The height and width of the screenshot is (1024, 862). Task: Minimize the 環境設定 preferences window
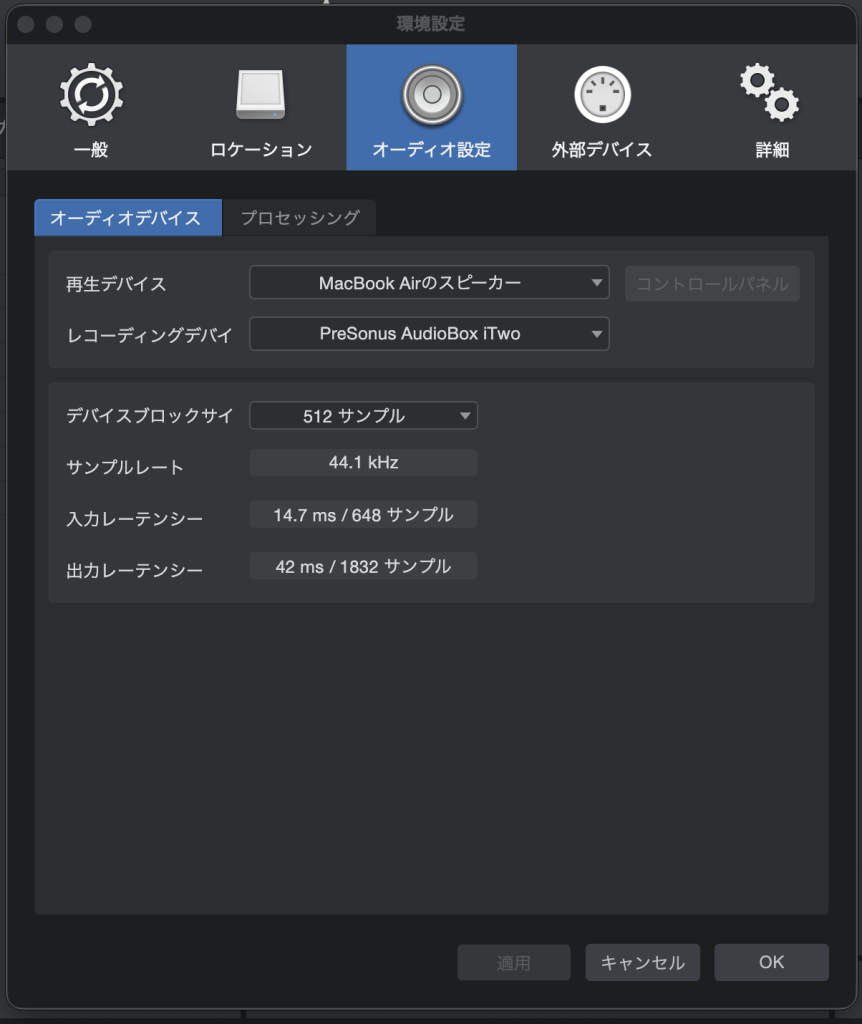[x=55, y=24]
